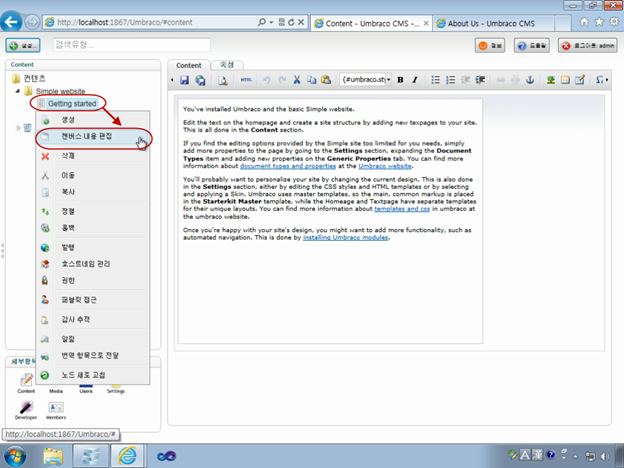
Task: Cut selection with the scissors toolbar icon
Action: point(297,80)
